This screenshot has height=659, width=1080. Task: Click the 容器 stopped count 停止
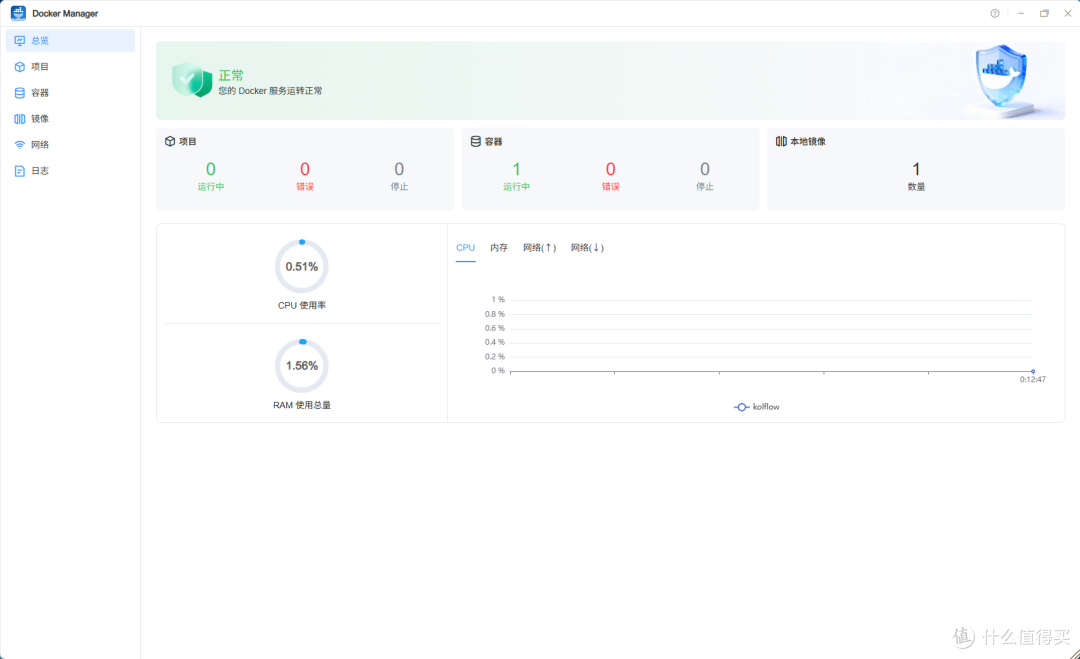(x=705, y=176)
